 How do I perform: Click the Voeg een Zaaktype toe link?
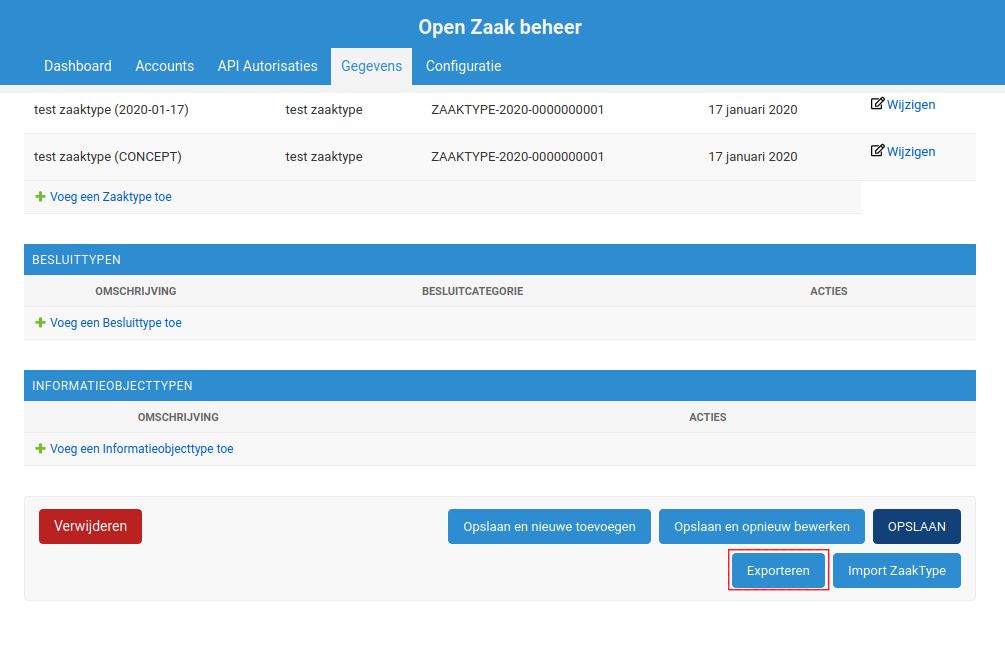[x=111, y=197]
